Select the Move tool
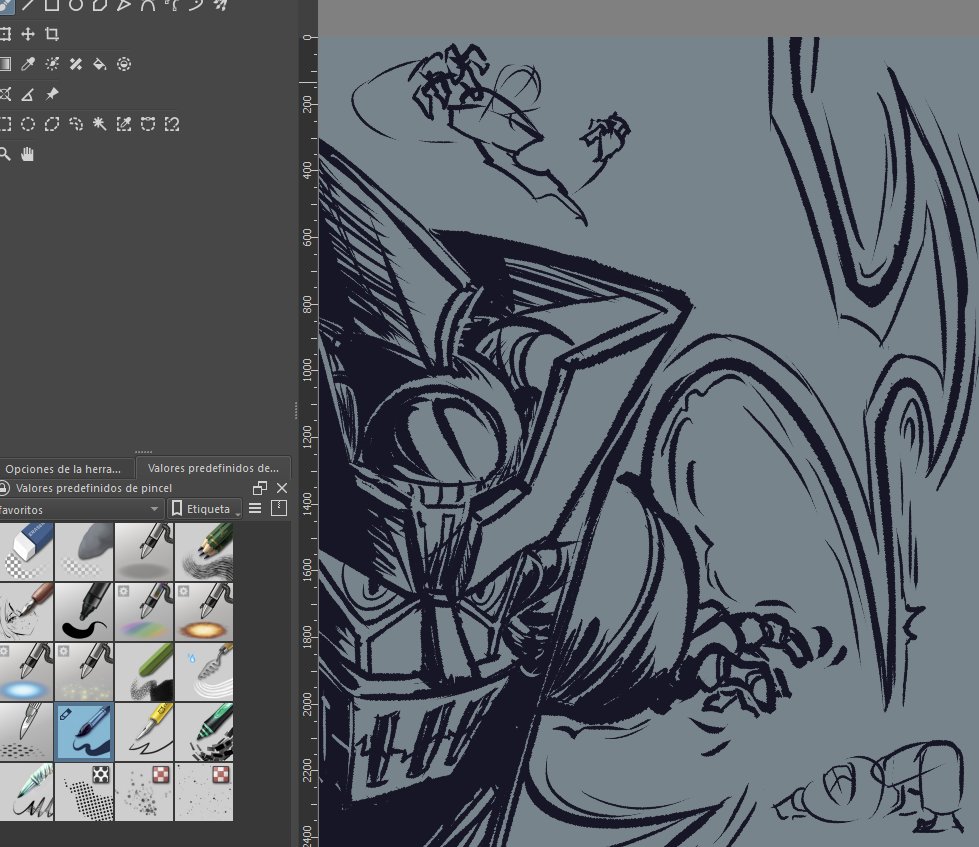This screenshot has width=979, height=847. click(28, 34)
